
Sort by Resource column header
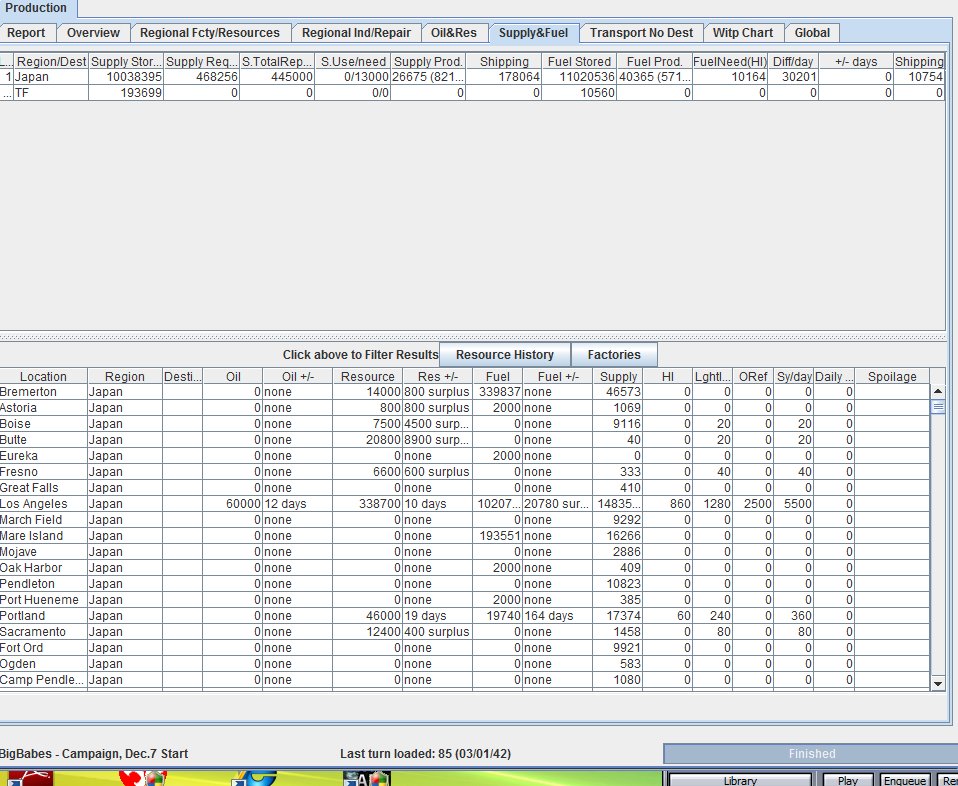(368, 376)
